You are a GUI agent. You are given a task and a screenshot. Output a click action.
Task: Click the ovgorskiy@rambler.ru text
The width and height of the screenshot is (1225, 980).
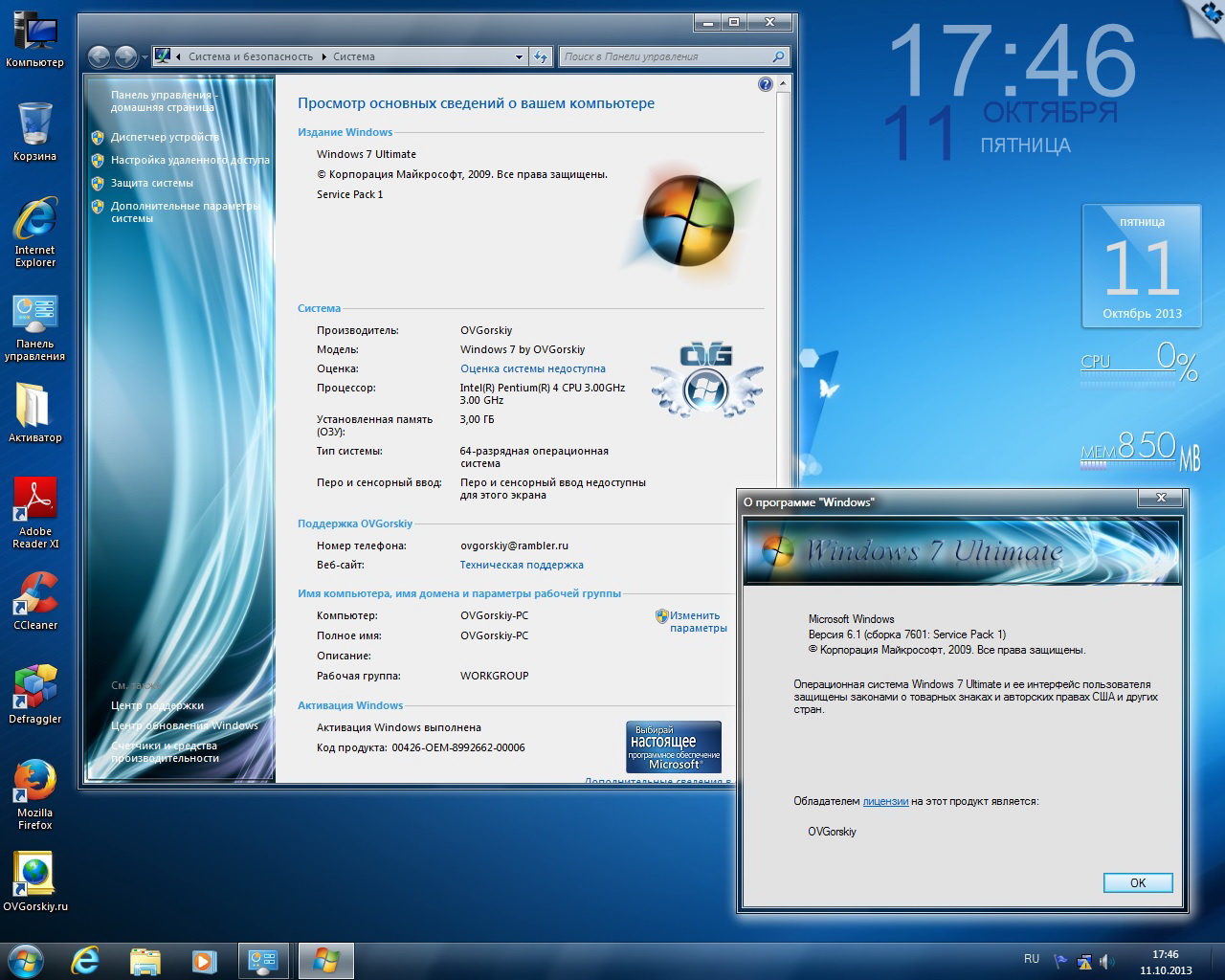click(x=514, y=546)
